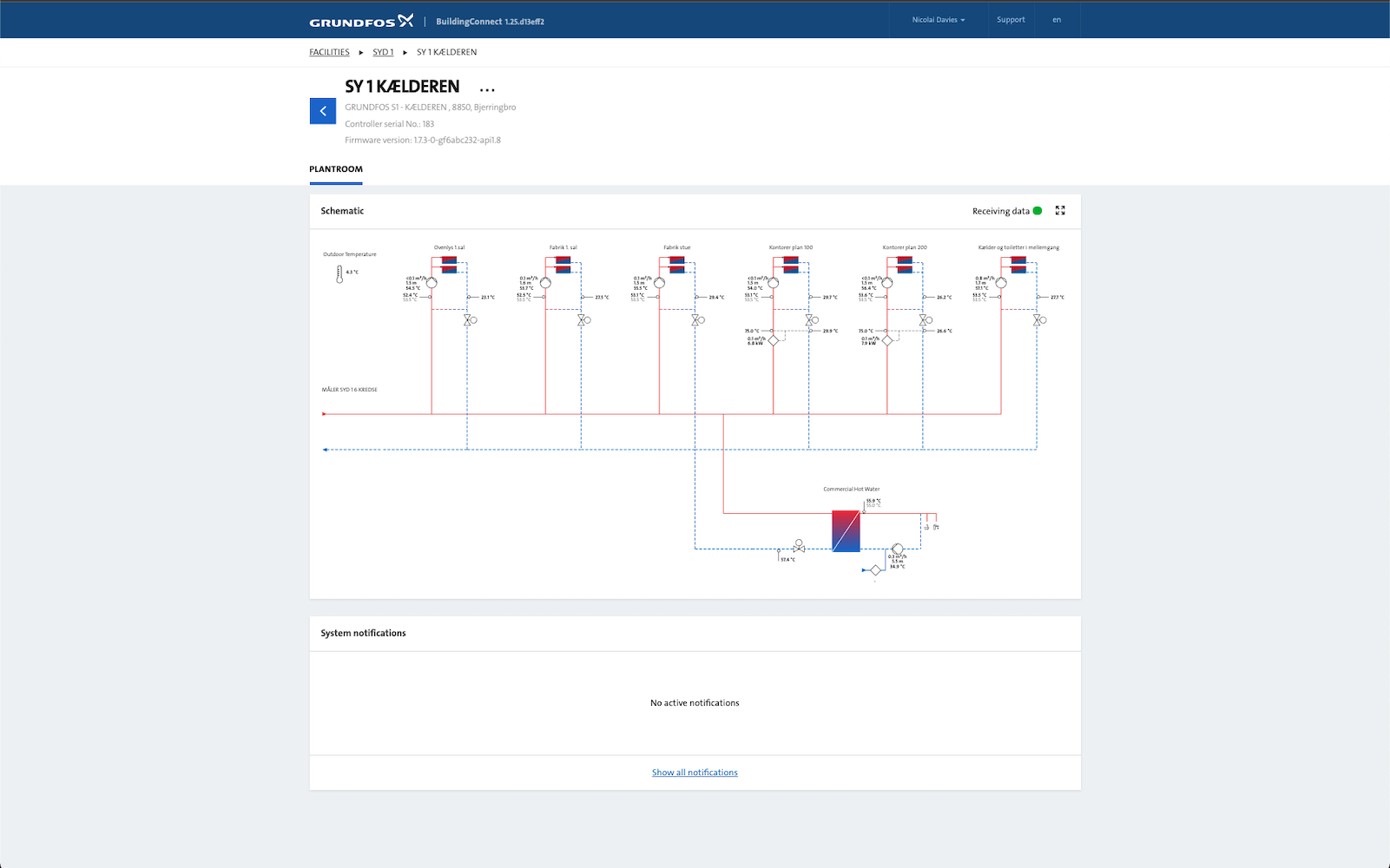
Task: Click the valve under Fabrik 1. sal
Action: tap(582, 320)
